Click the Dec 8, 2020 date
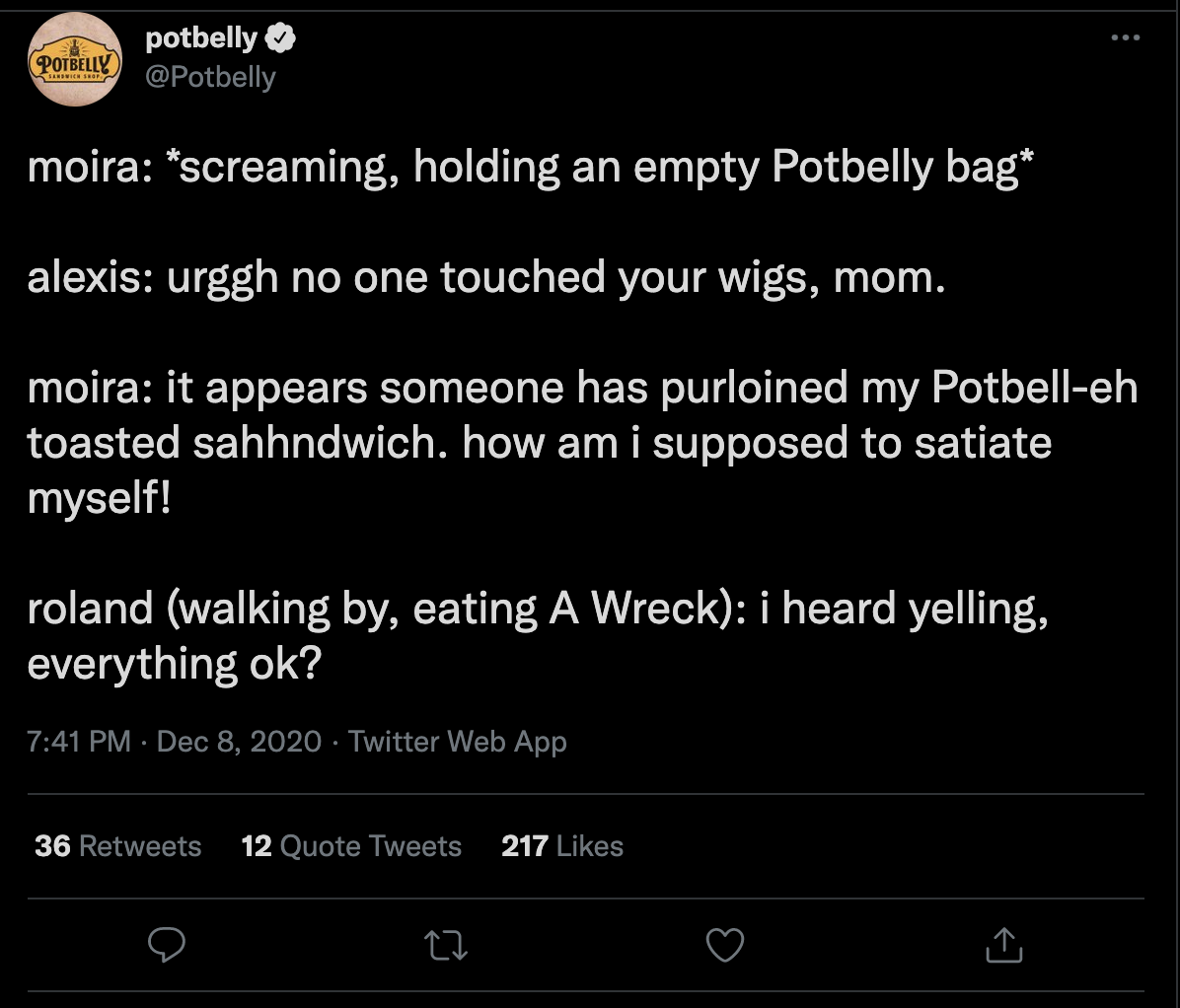 (239, 741)
